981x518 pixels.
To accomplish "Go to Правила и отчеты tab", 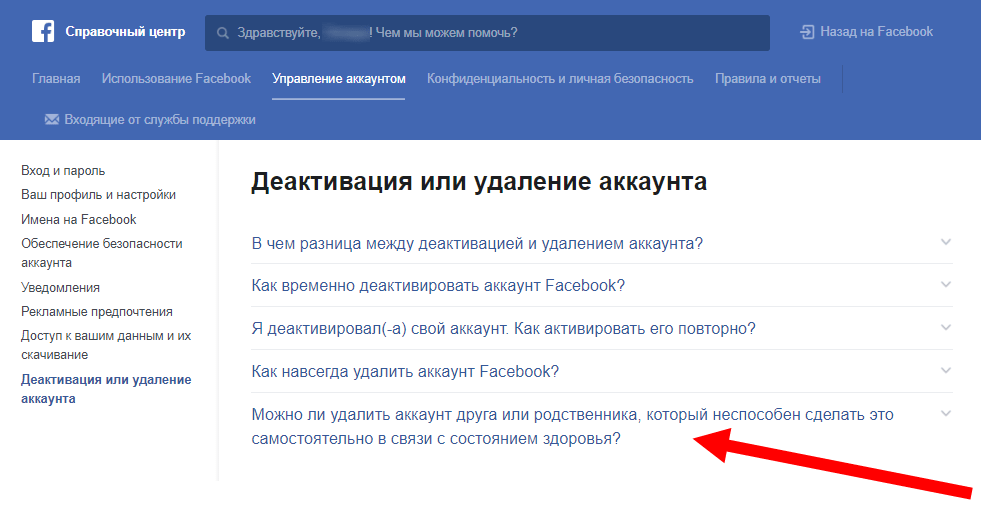I will point(768,79).
